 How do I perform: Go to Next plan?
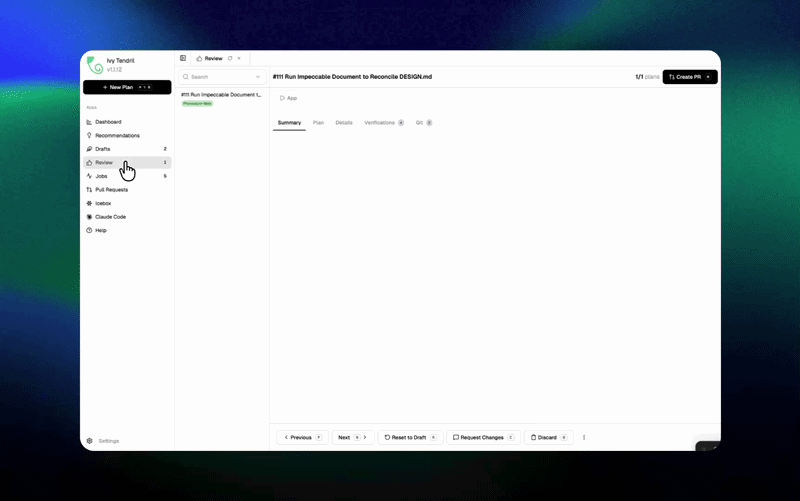pyautogui.click(x=353, y=438)
